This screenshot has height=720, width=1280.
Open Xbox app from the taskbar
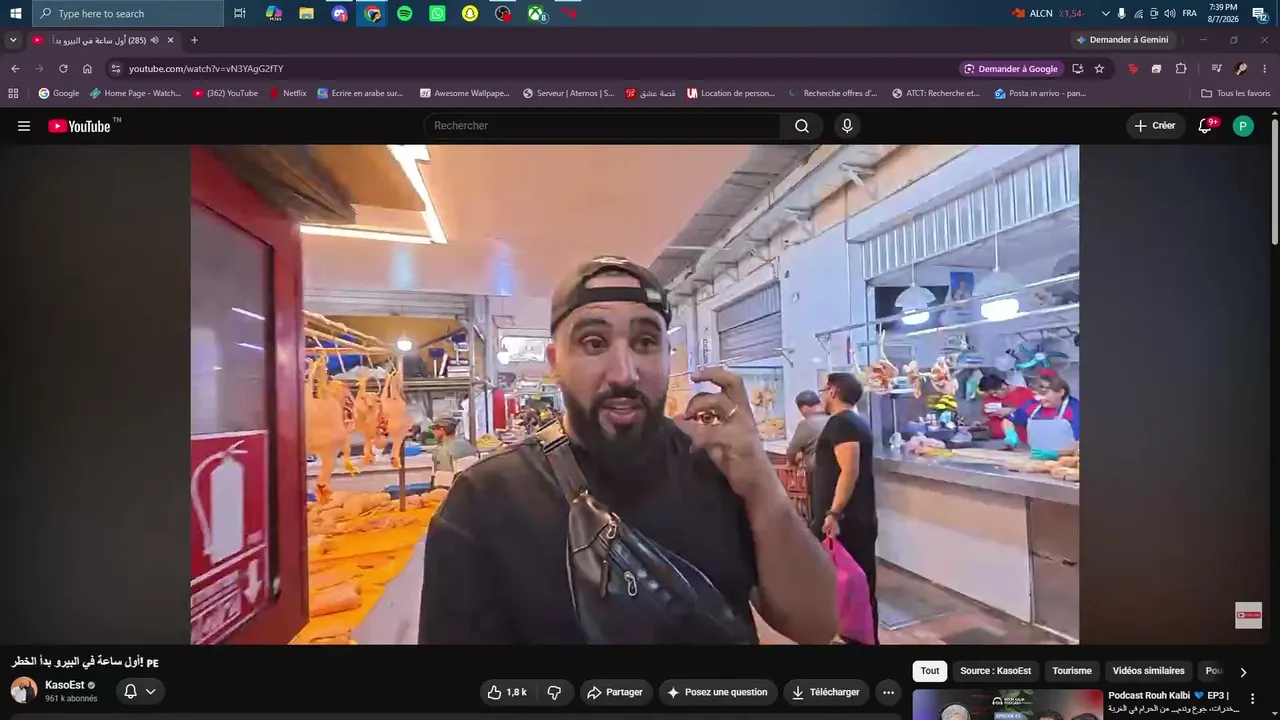tap(537, 13)
